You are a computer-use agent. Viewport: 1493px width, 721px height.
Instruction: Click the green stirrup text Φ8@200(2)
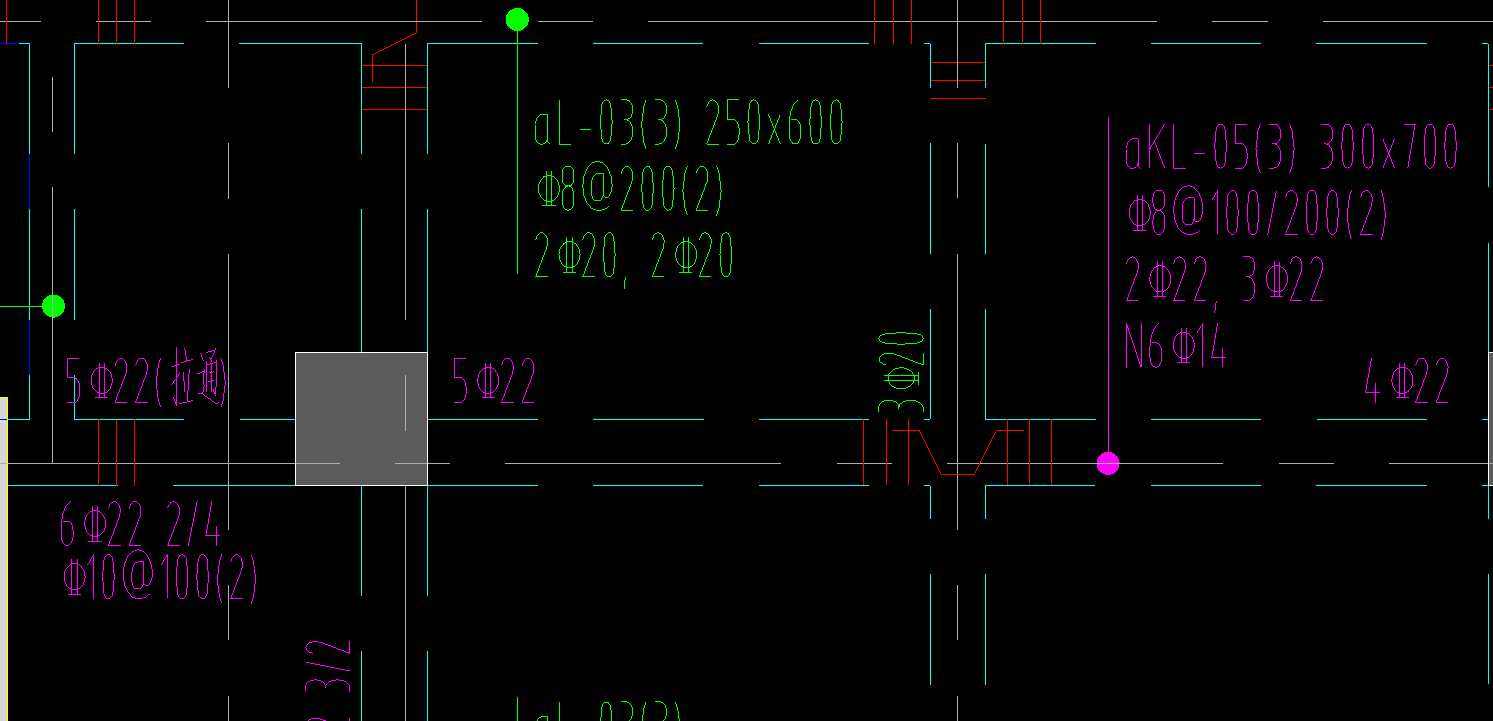(630, 190)
